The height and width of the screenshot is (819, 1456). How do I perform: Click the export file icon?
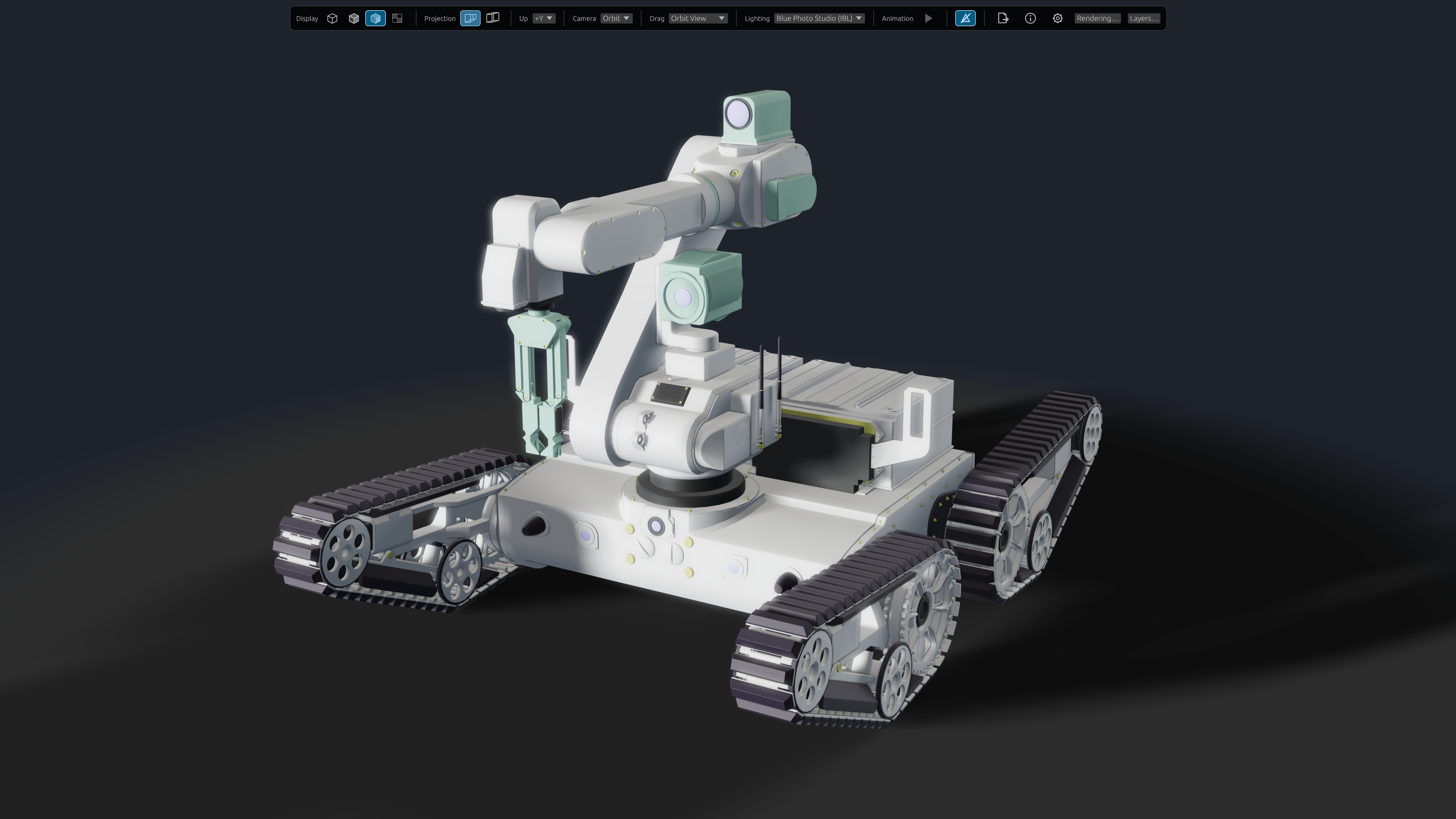[1003, 18]
